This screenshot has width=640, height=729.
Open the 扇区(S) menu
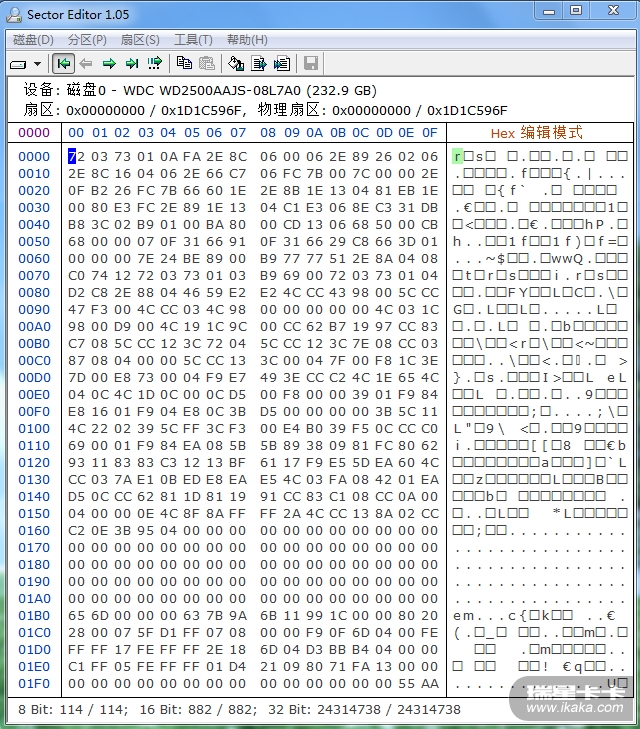[140, 40]
